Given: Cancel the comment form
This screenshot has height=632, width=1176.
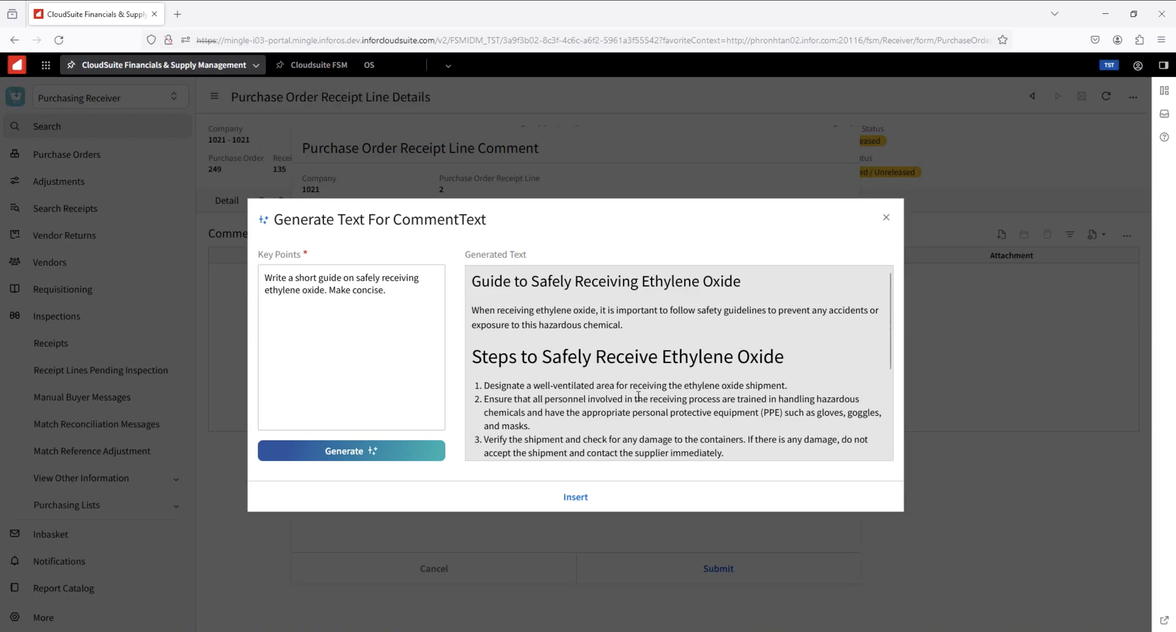Looking at the screenshot, I should tap(434, 568).
